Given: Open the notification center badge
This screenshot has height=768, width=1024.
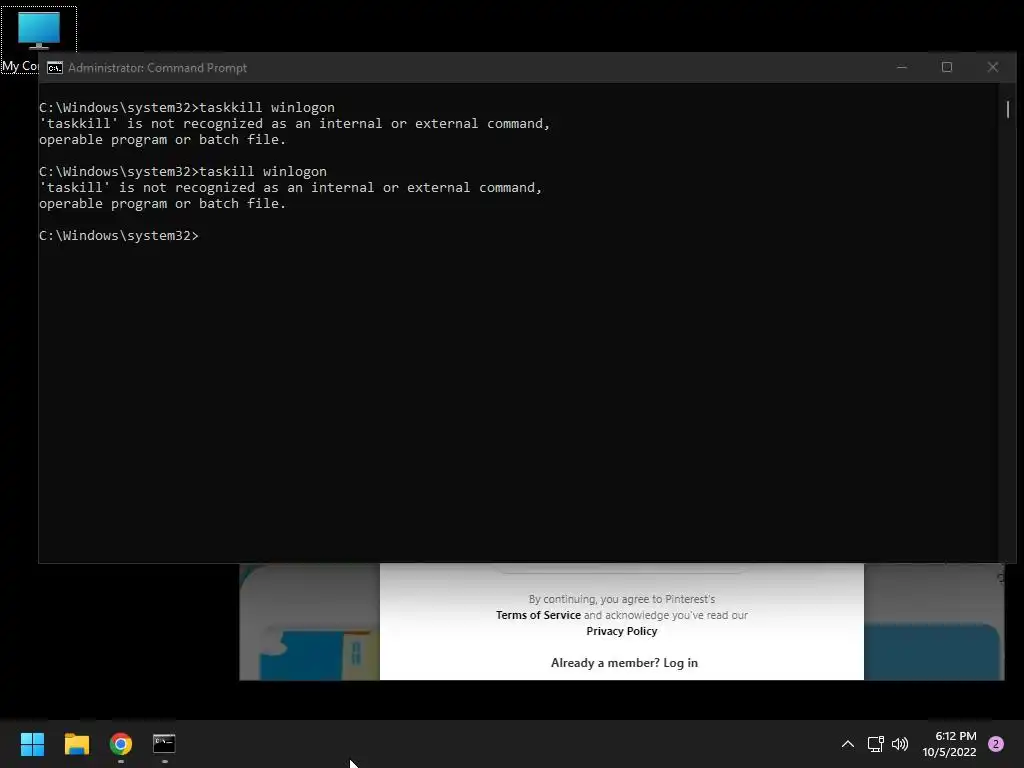Looking at the screenshot, I should click(996, 744).
